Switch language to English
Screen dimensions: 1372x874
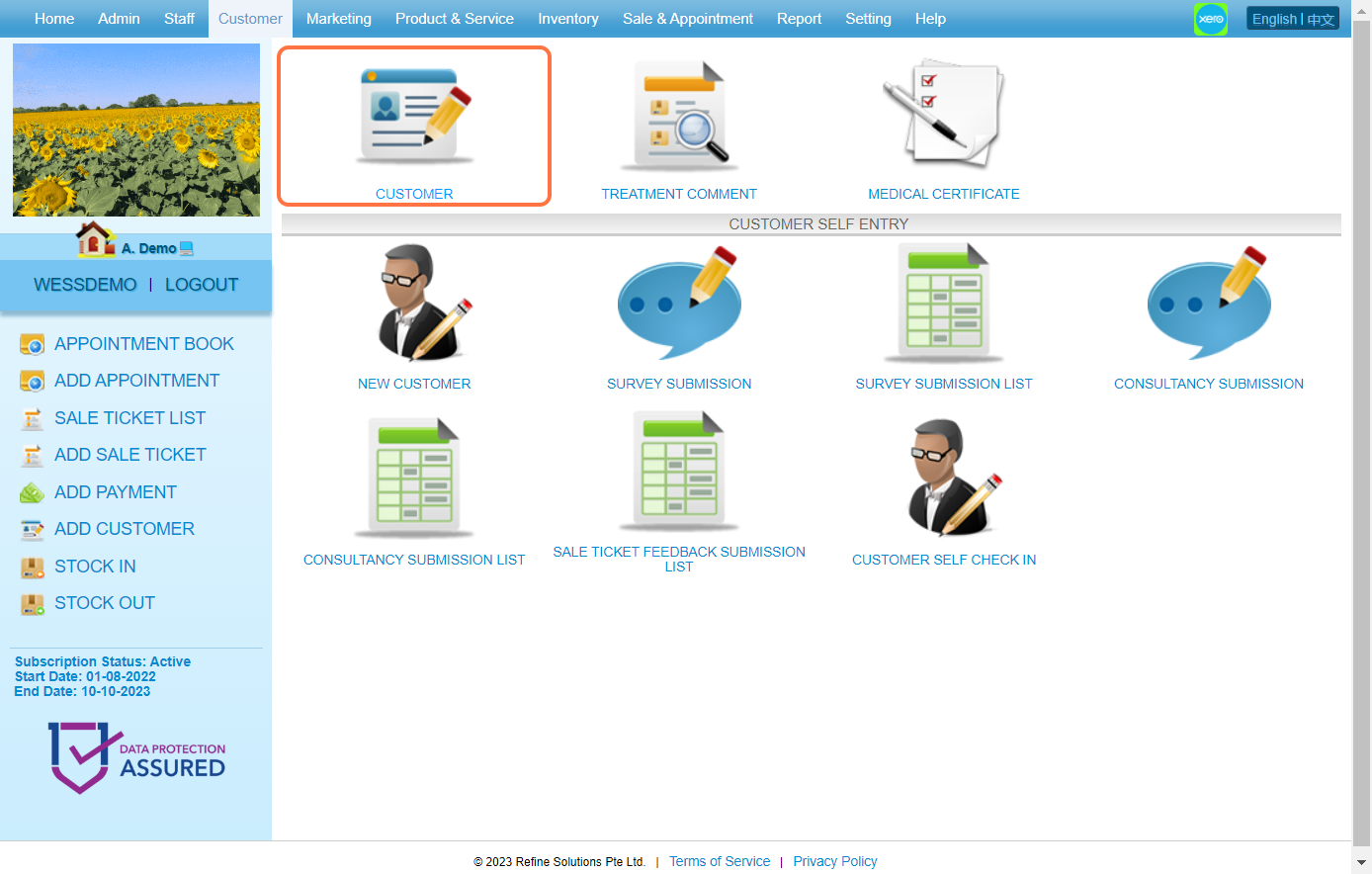tap(1274, 19)
